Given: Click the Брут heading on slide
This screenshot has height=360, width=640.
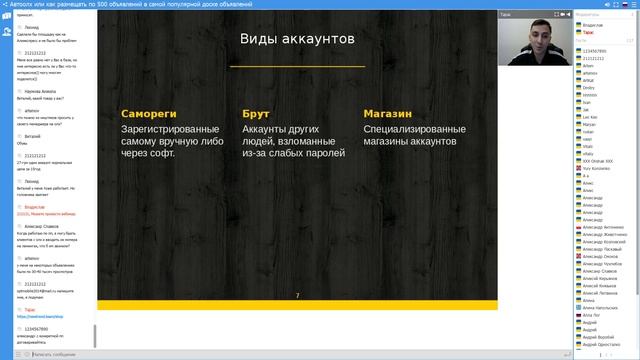Looking at the screenshot, I should click(256, 114).
